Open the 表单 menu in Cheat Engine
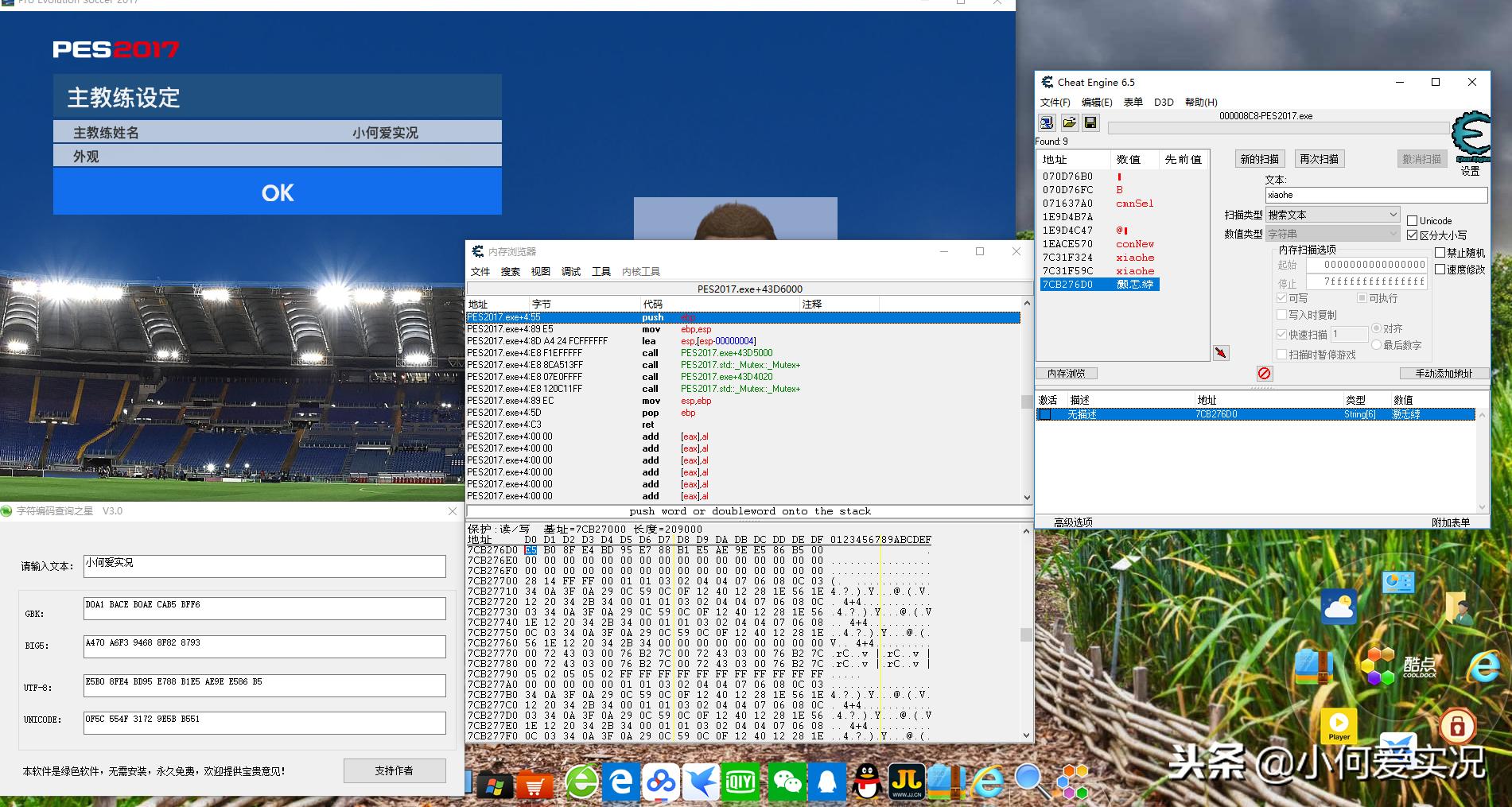The width and height of the screenshot is (1512, 807). click(x=1133, y=103)
